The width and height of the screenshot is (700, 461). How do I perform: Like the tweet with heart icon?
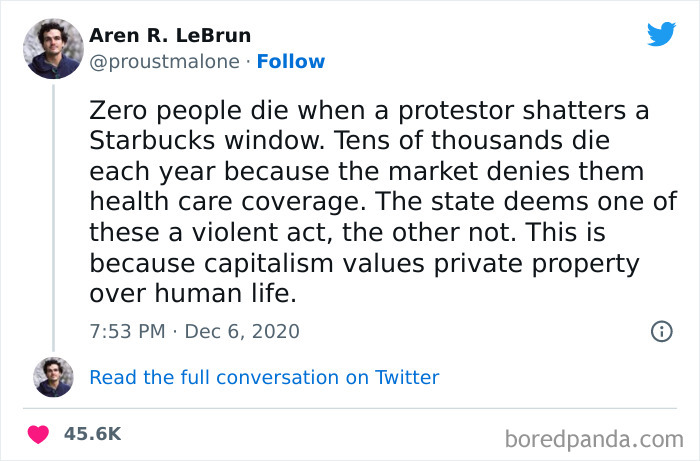38,434
